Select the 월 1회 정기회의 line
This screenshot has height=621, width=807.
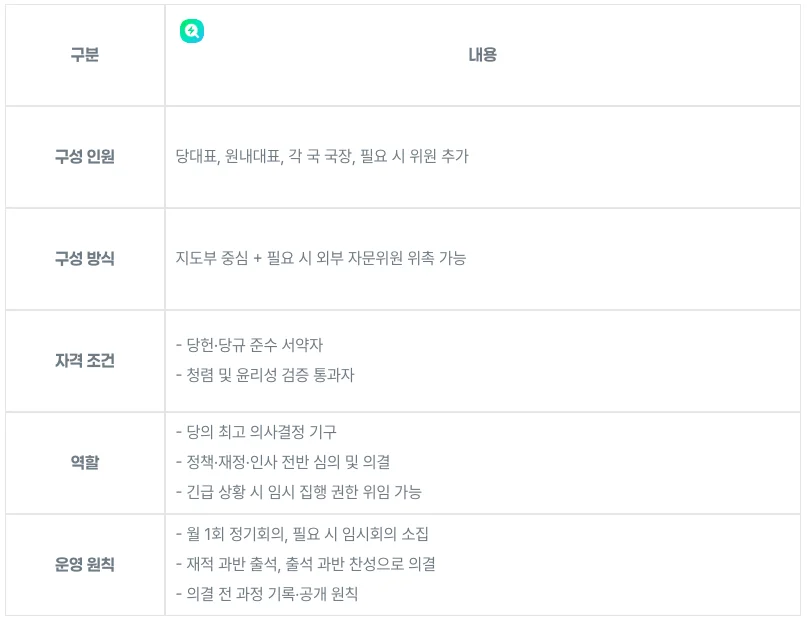[230, 535]
